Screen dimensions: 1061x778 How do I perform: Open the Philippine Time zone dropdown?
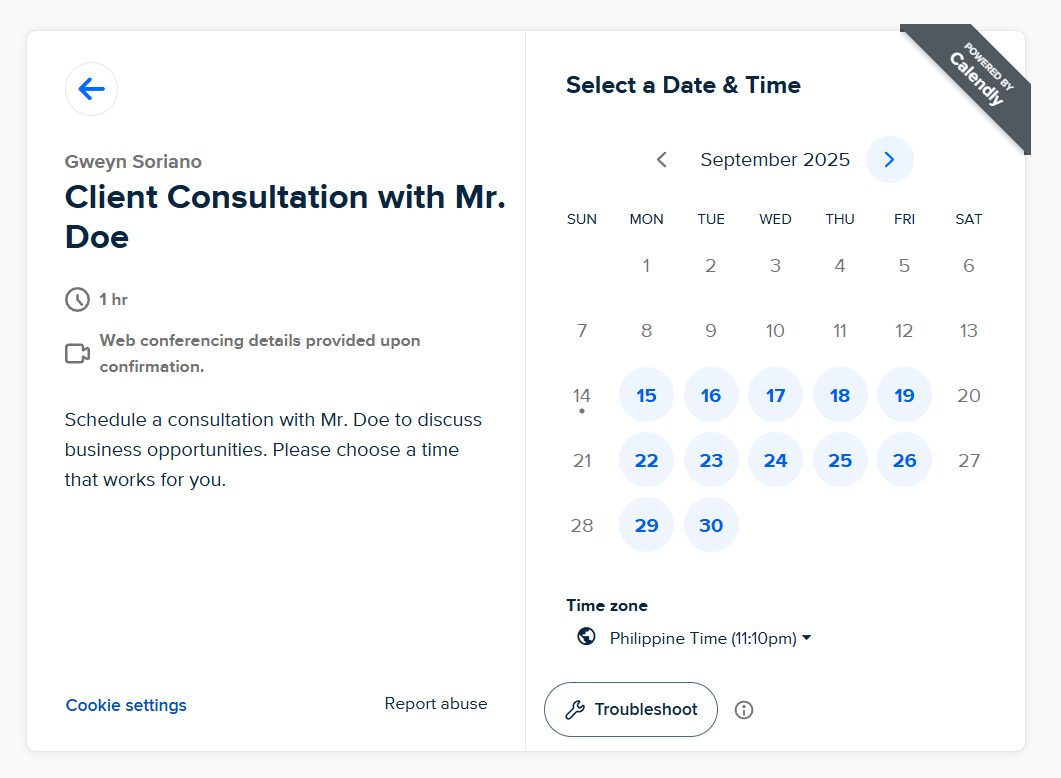point(709,638)
